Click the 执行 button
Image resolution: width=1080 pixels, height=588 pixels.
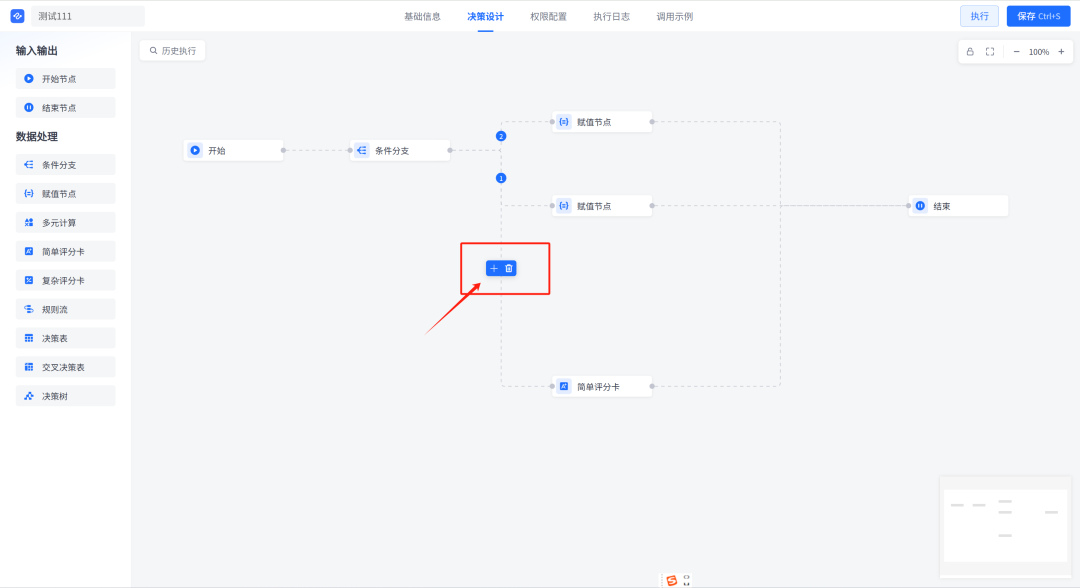[x=979, y=16]
